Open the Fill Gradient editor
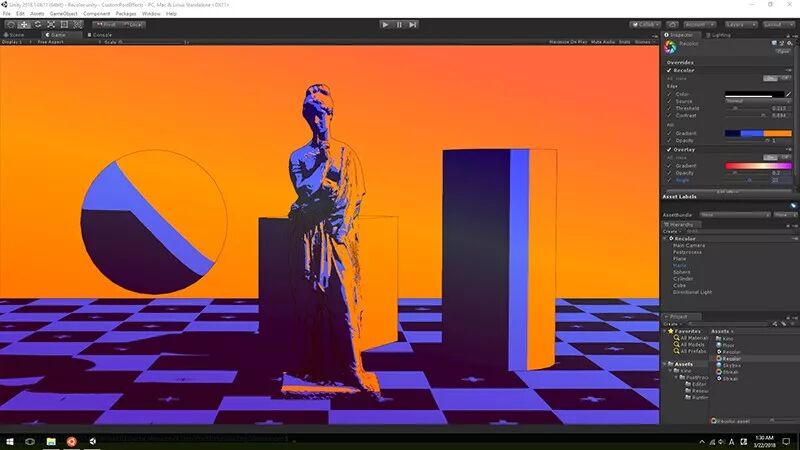800x450 pixels. pos(758,134)
